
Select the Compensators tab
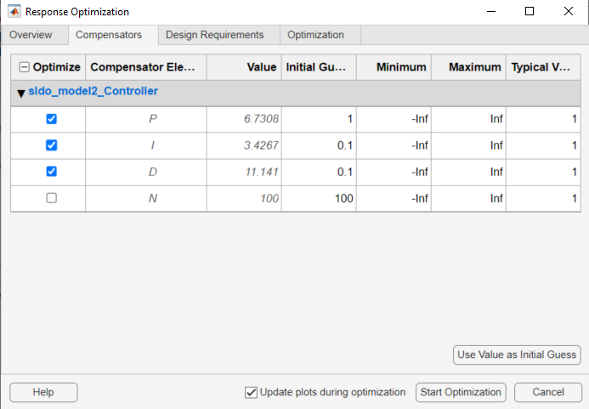click(x=109, y=35)
